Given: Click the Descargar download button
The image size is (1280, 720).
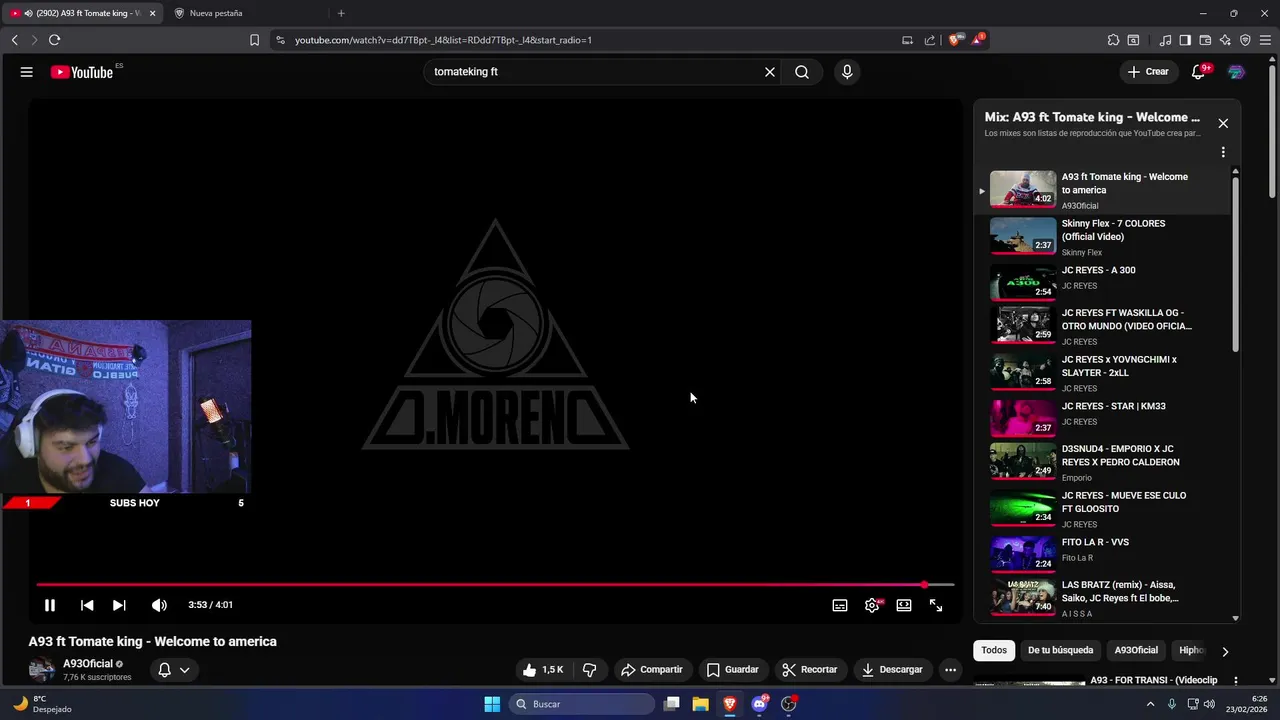Looking at the screenshot, I should pyautogui.click(x=892, y=670).
